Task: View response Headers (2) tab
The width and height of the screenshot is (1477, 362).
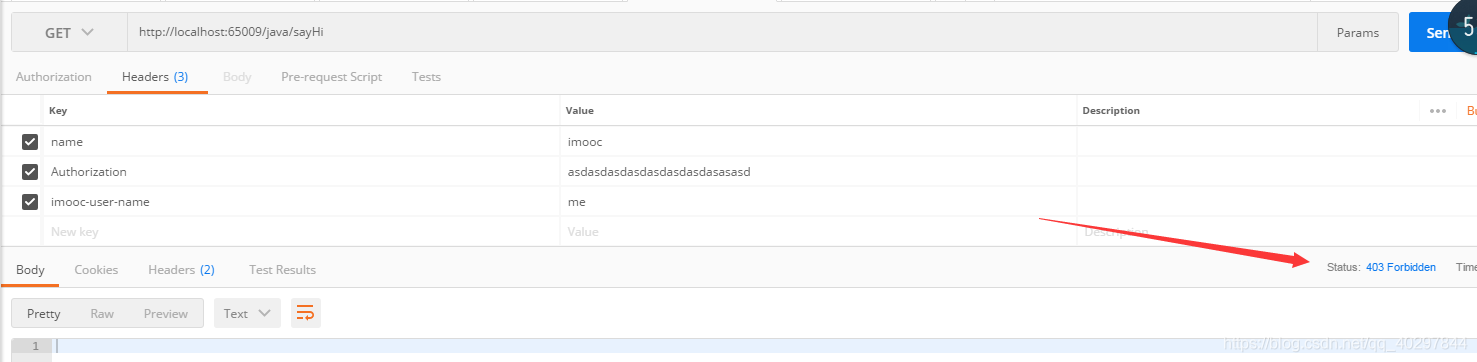Action: point(181,270)
